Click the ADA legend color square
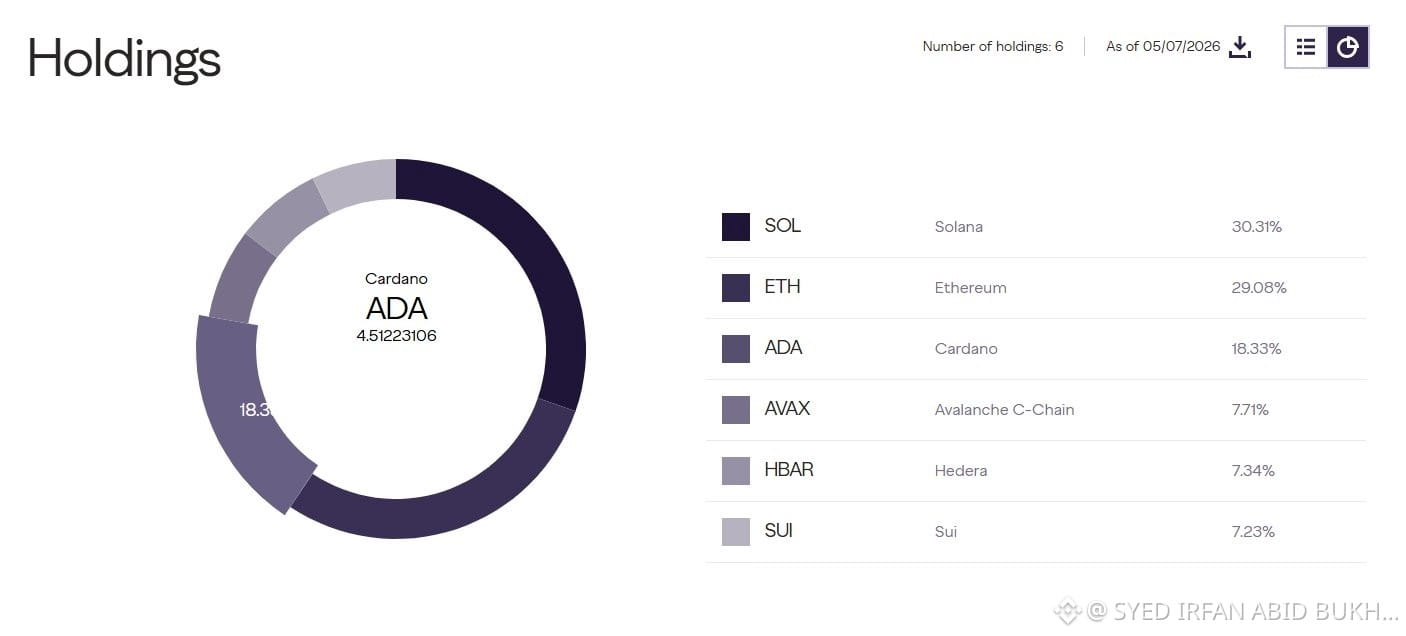The image size is (1406, 636). pos(736,349)
